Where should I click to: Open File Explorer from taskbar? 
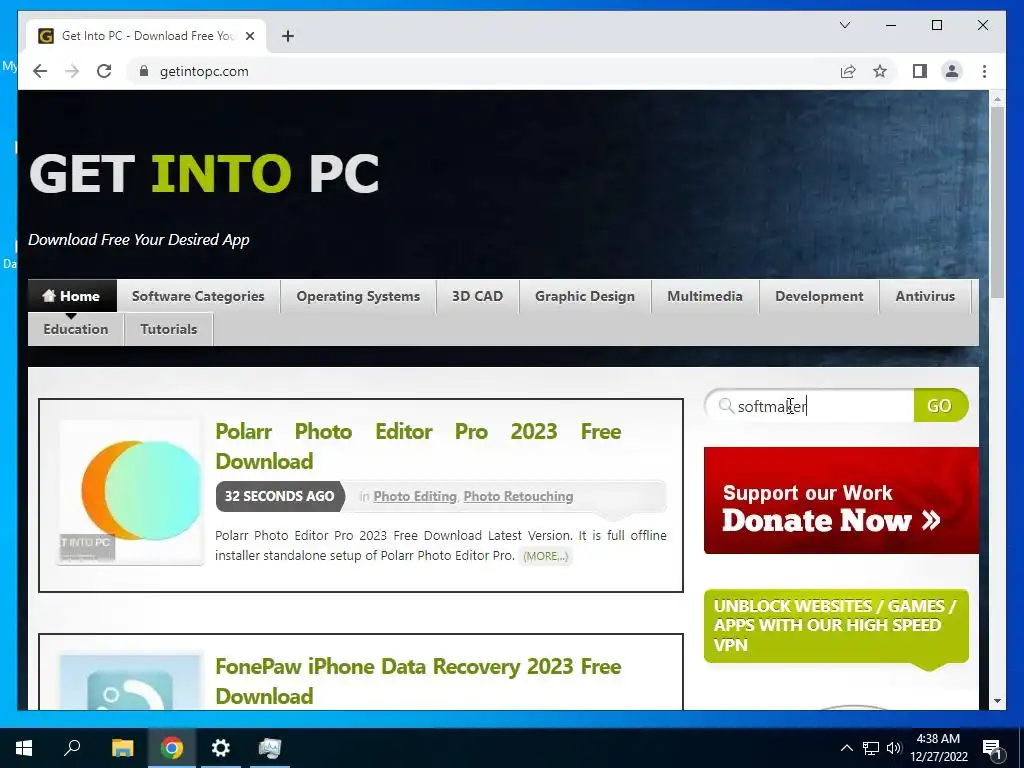(122, 748)
